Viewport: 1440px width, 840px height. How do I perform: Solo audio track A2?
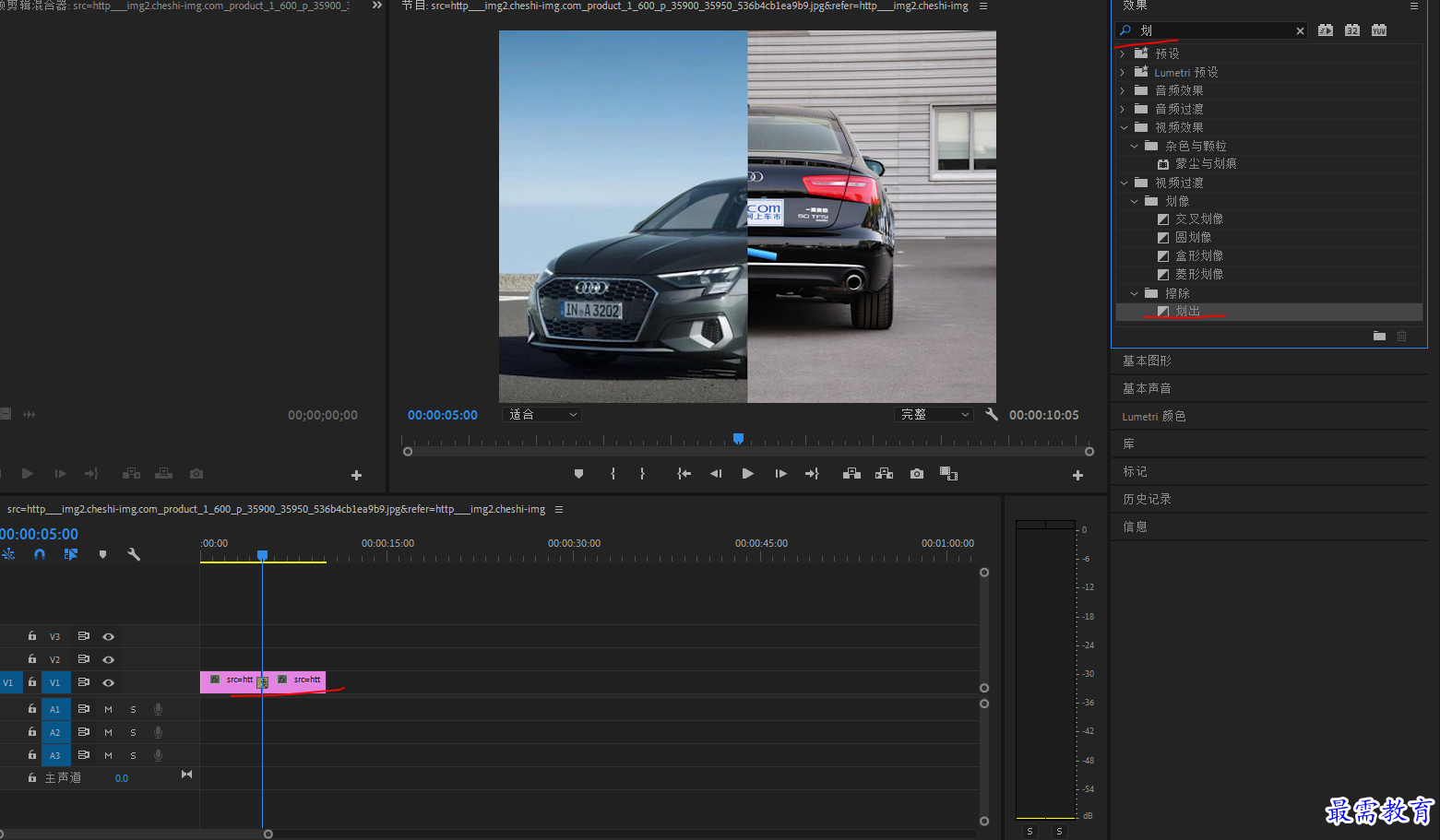[x=133, y=732]
